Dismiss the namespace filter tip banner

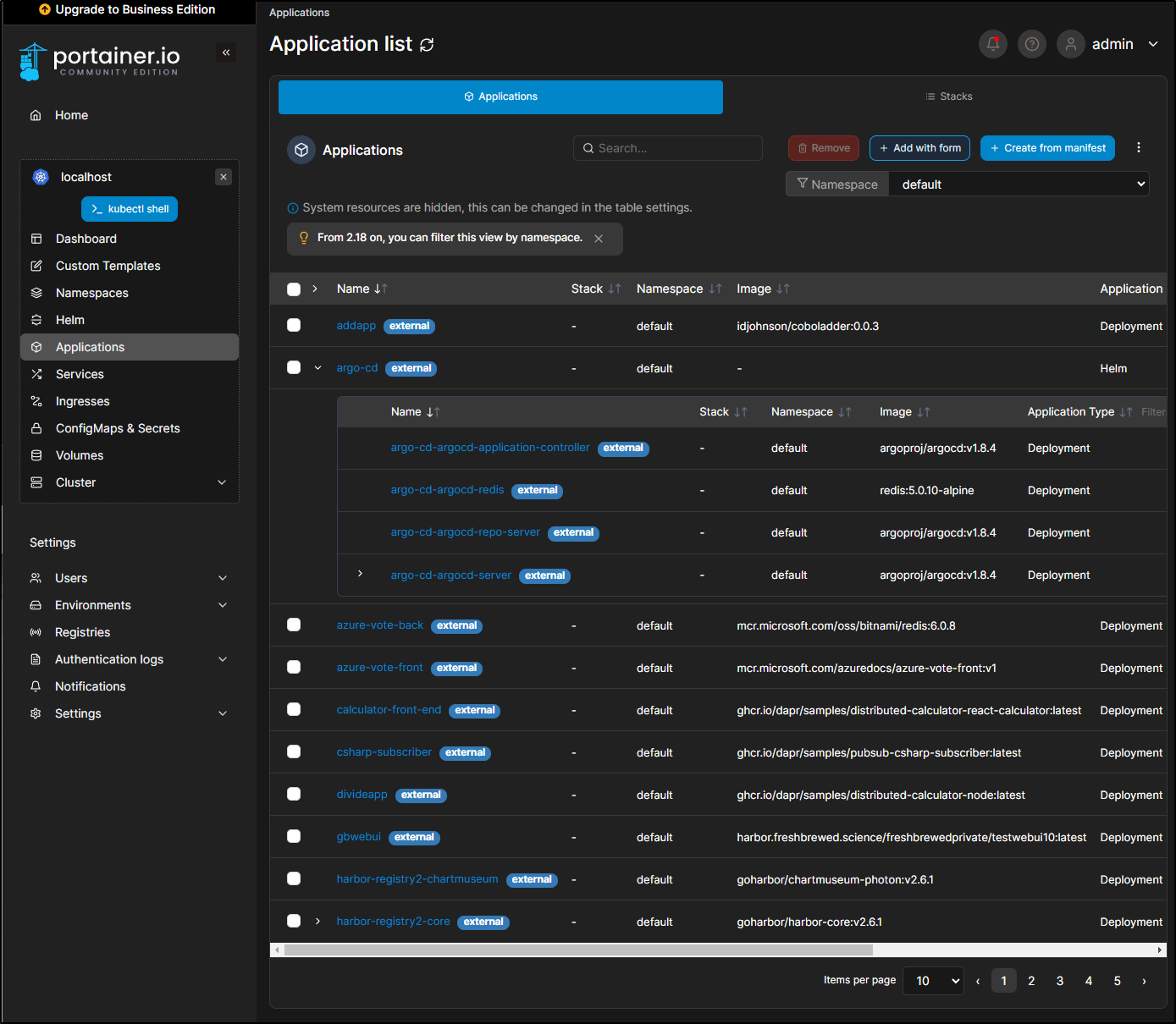coord(599,239)
